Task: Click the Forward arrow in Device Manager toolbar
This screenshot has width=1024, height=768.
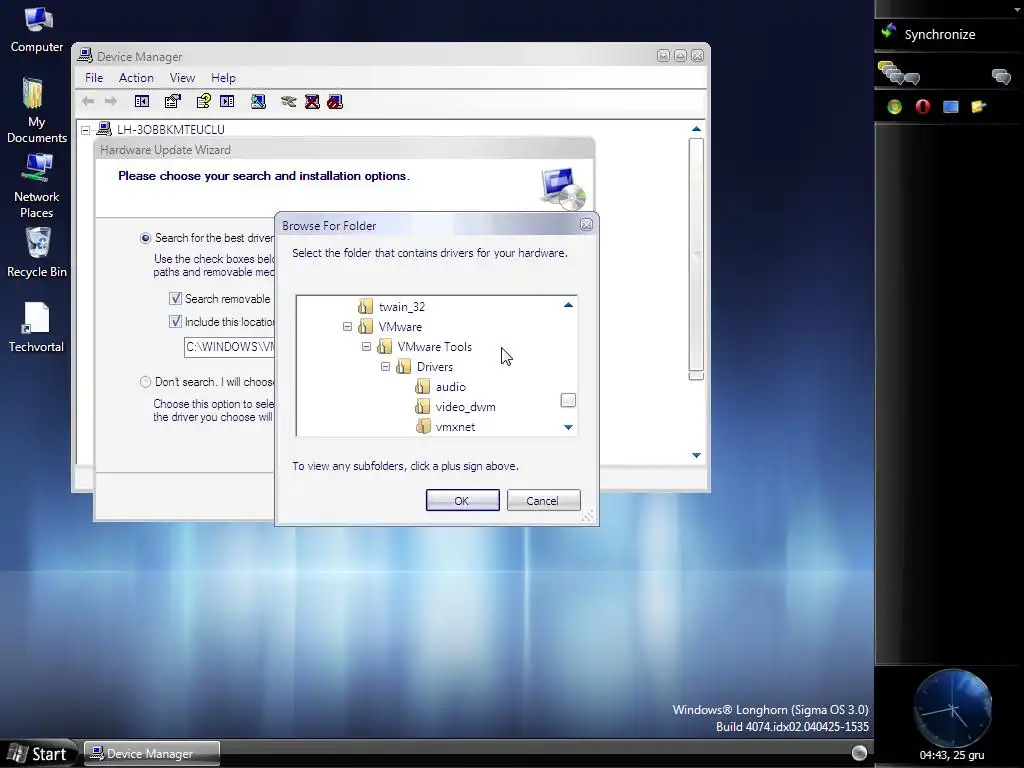Action: pos(111,101)
